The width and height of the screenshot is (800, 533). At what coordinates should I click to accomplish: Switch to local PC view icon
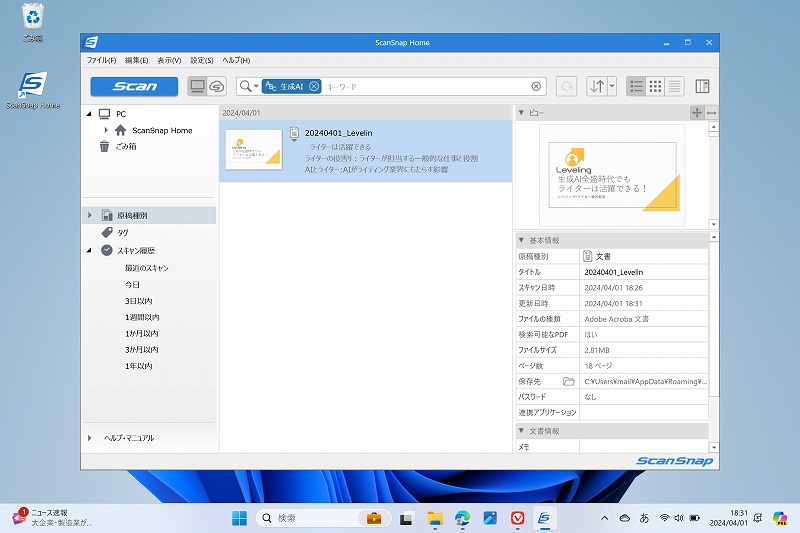[198, 86]
